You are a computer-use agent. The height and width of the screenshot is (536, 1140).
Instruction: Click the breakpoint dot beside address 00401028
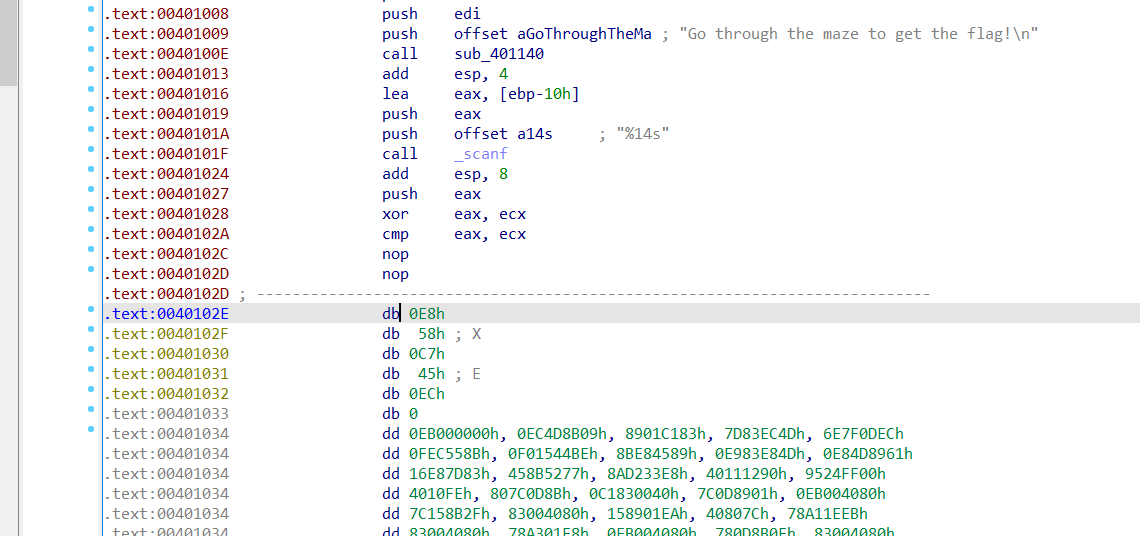[90, 209]
